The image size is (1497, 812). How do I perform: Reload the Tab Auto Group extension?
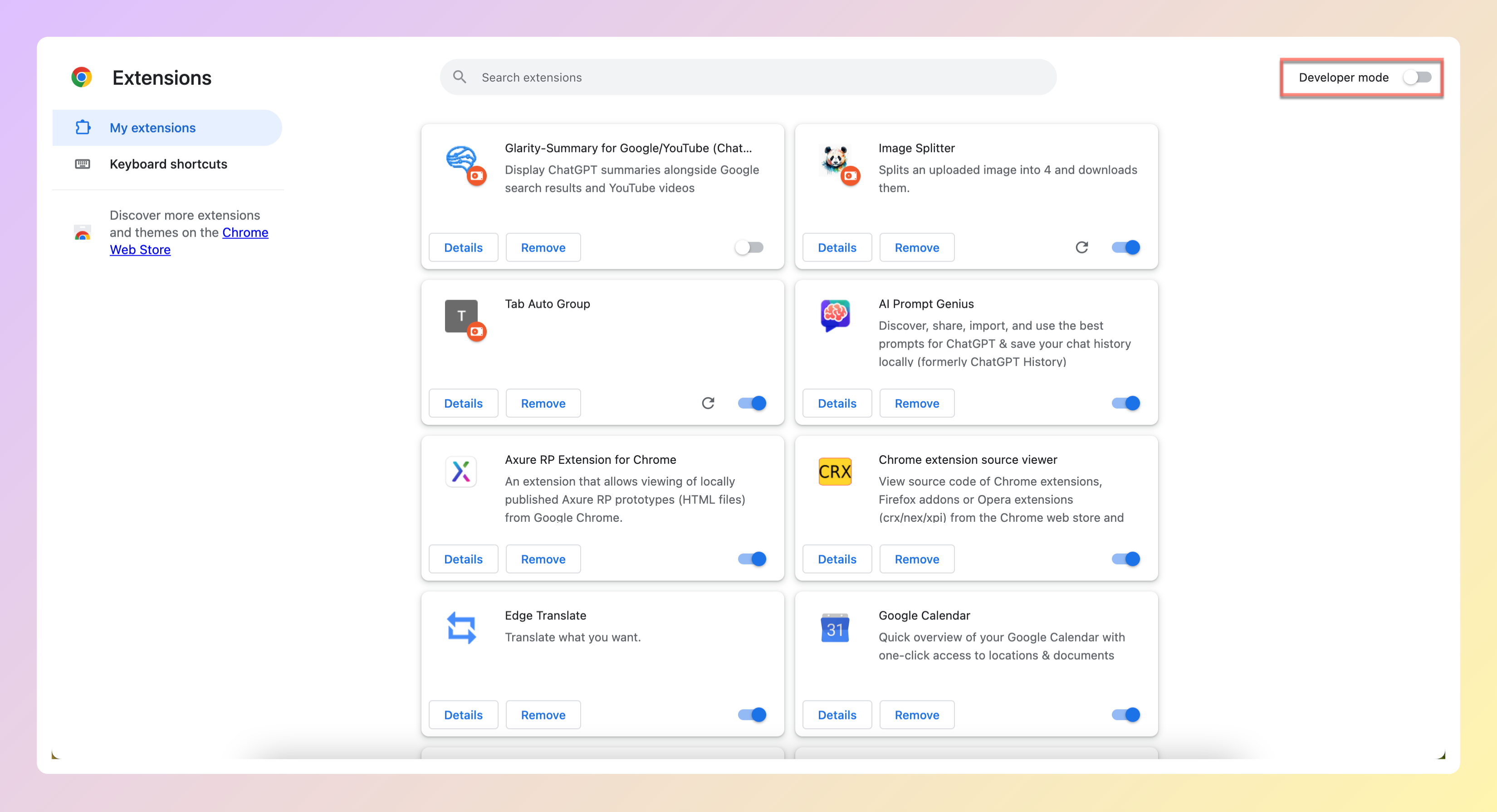tap(708, 403)
